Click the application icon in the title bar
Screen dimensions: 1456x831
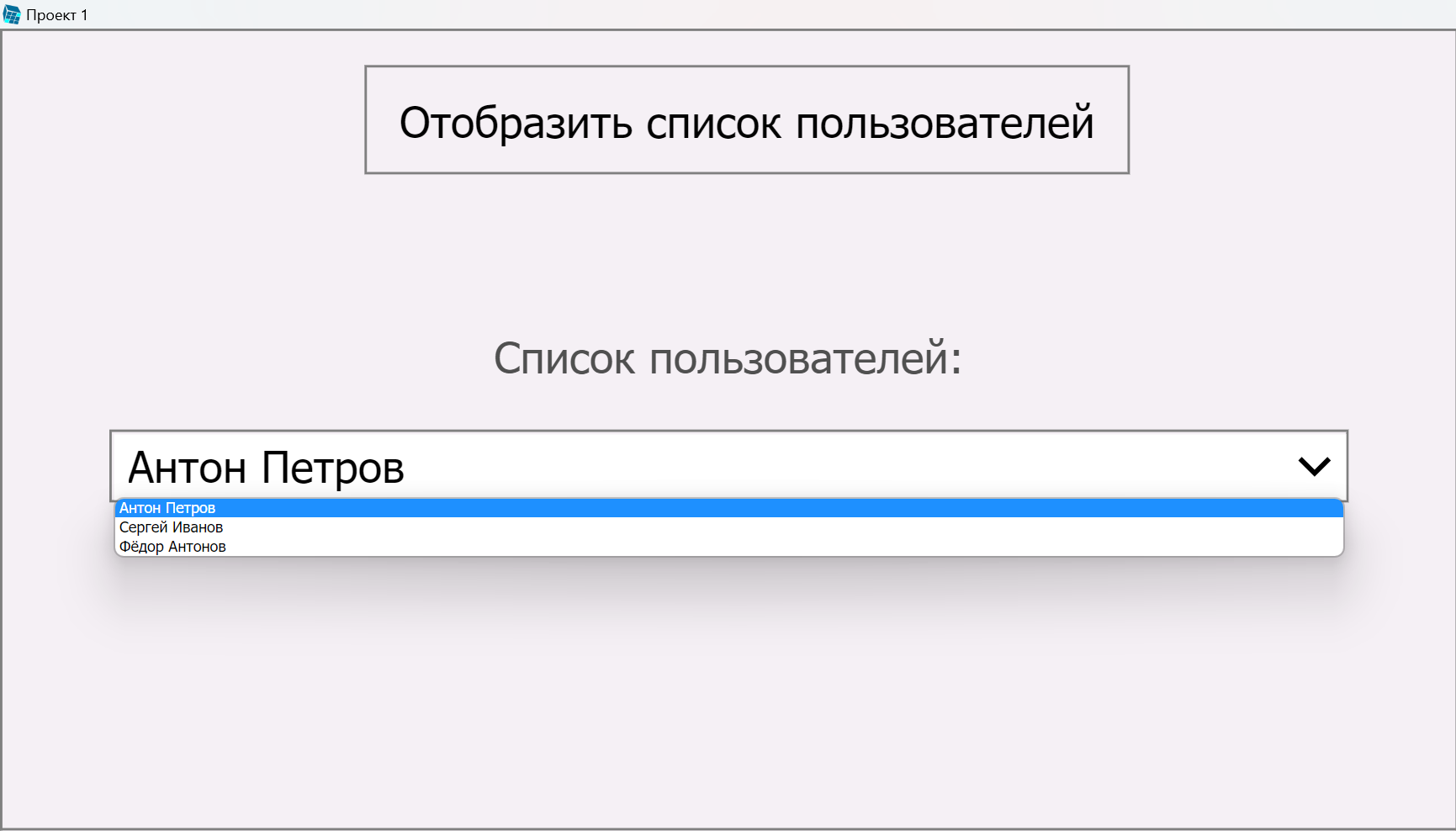pos(13,13)
